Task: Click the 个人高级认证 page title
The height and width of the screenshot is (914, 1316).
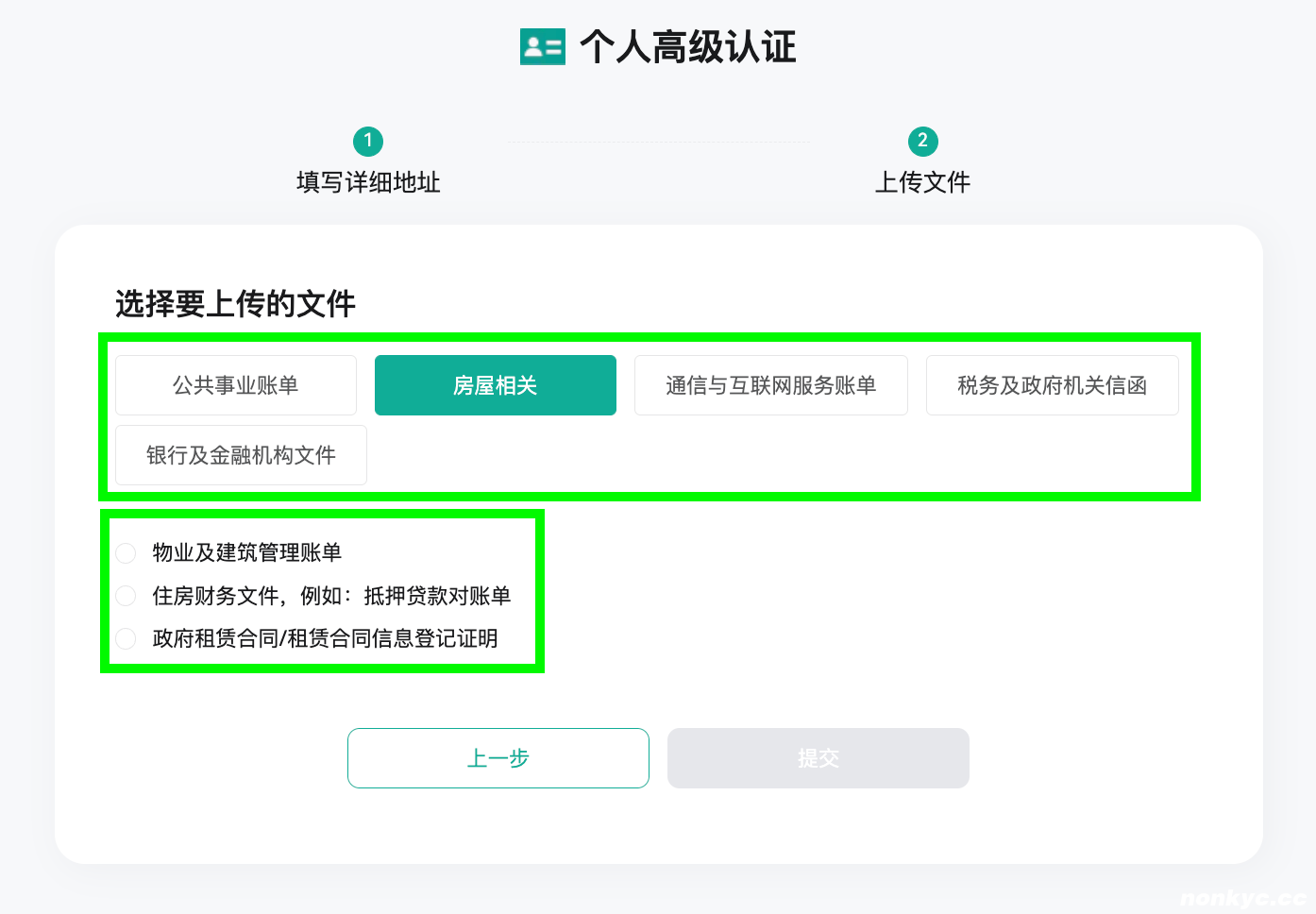Action: (x=687, y=47)
